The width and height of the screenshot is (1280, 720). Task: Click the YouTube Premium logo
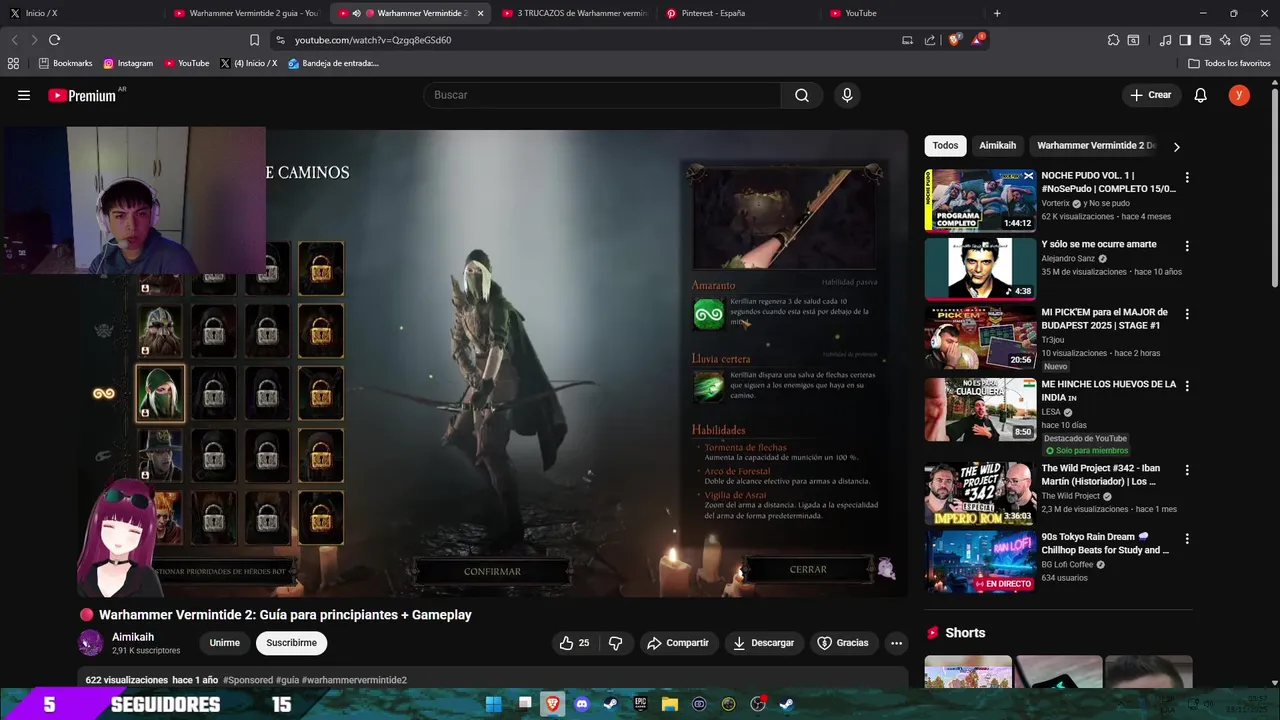click(x=82, y=95)
